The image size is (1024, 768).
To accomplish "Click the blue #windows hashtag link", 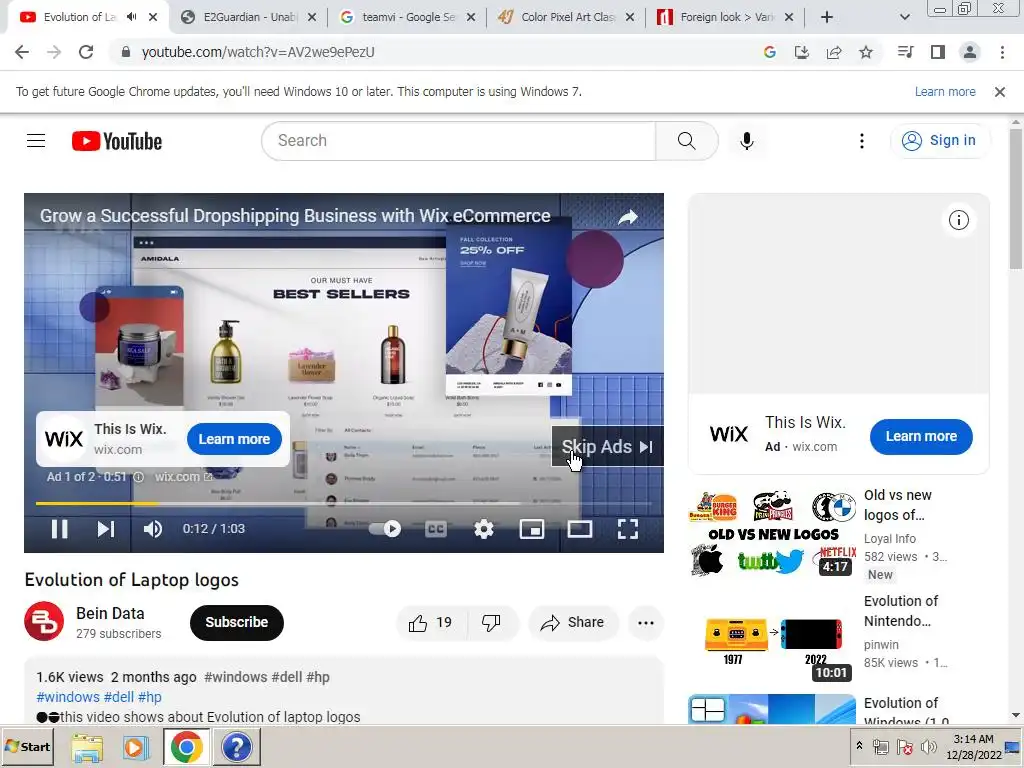I will click(x=68, y=697).
